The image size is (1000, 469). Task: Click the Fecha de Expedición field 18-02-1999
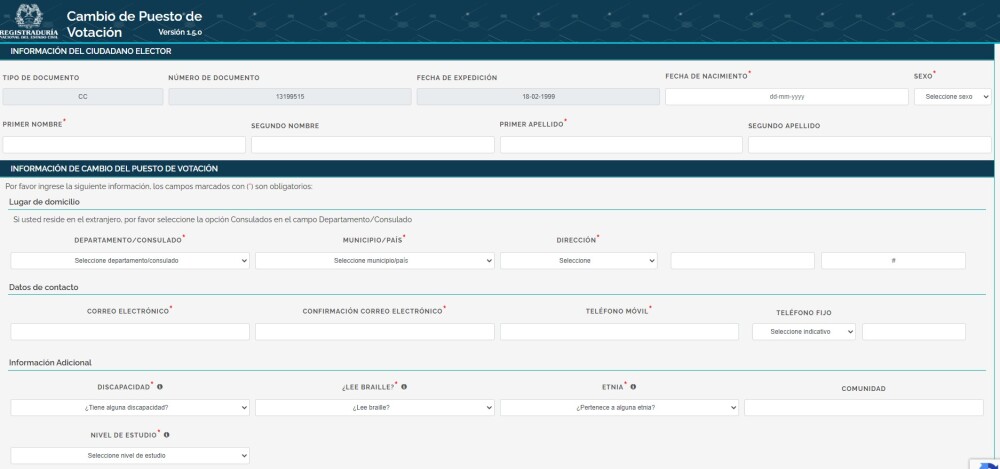(x=538, y=97)
